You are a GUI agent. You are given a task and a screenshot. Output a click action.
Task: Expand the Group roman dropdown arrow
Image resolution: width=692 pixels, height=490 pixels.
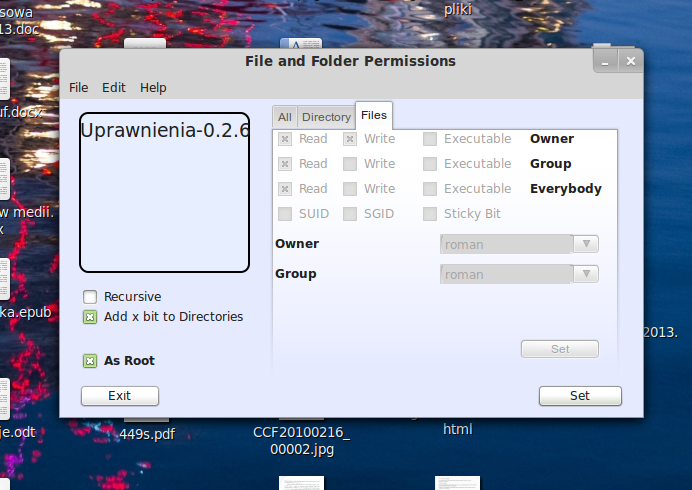point(586,274)
